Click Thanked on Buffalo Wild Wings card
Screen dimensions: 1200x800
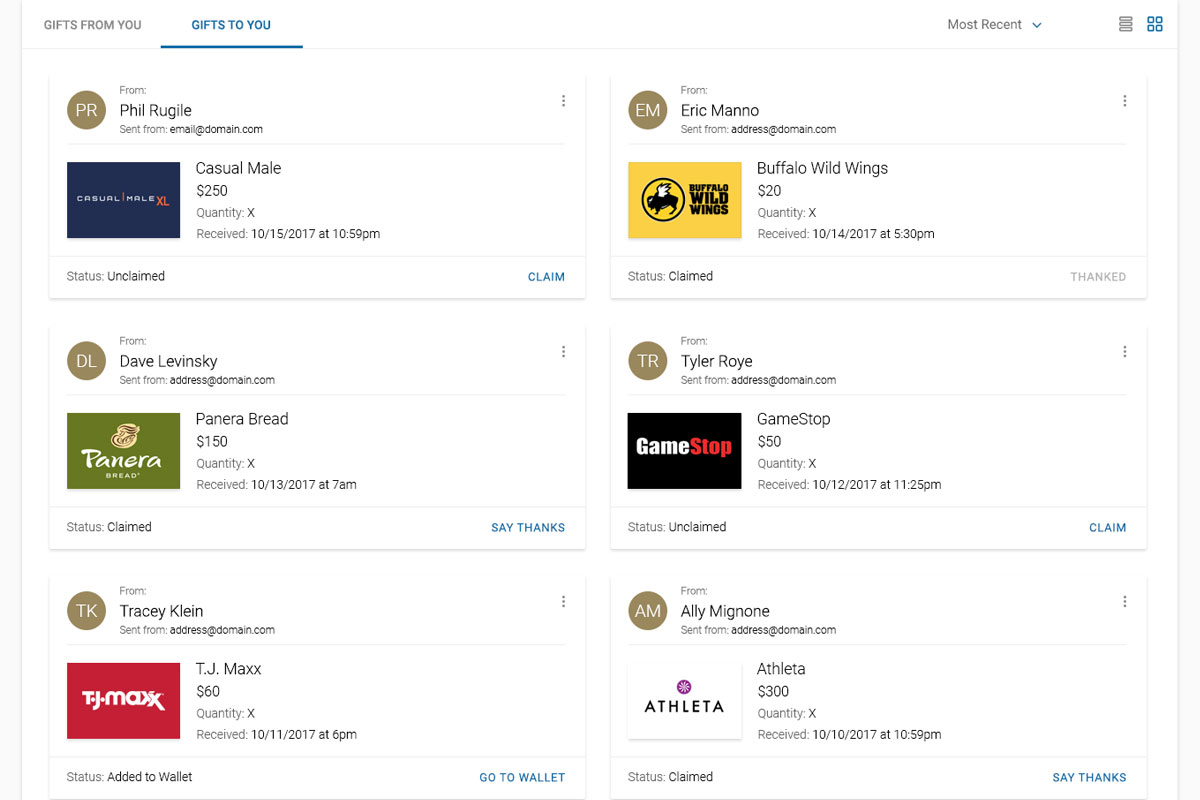[1098, 277]
